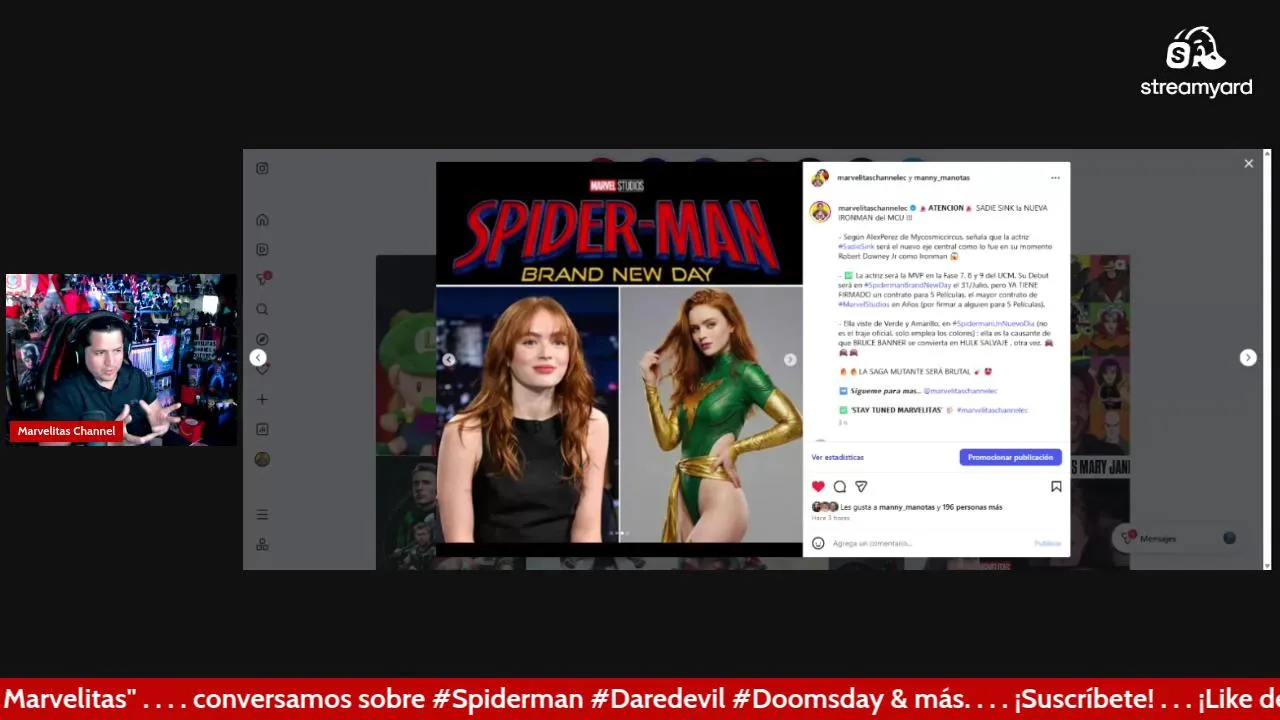1280x720 pixels.
Task: Click the Create plus icon in sidebar
Action: pos(262,399)
